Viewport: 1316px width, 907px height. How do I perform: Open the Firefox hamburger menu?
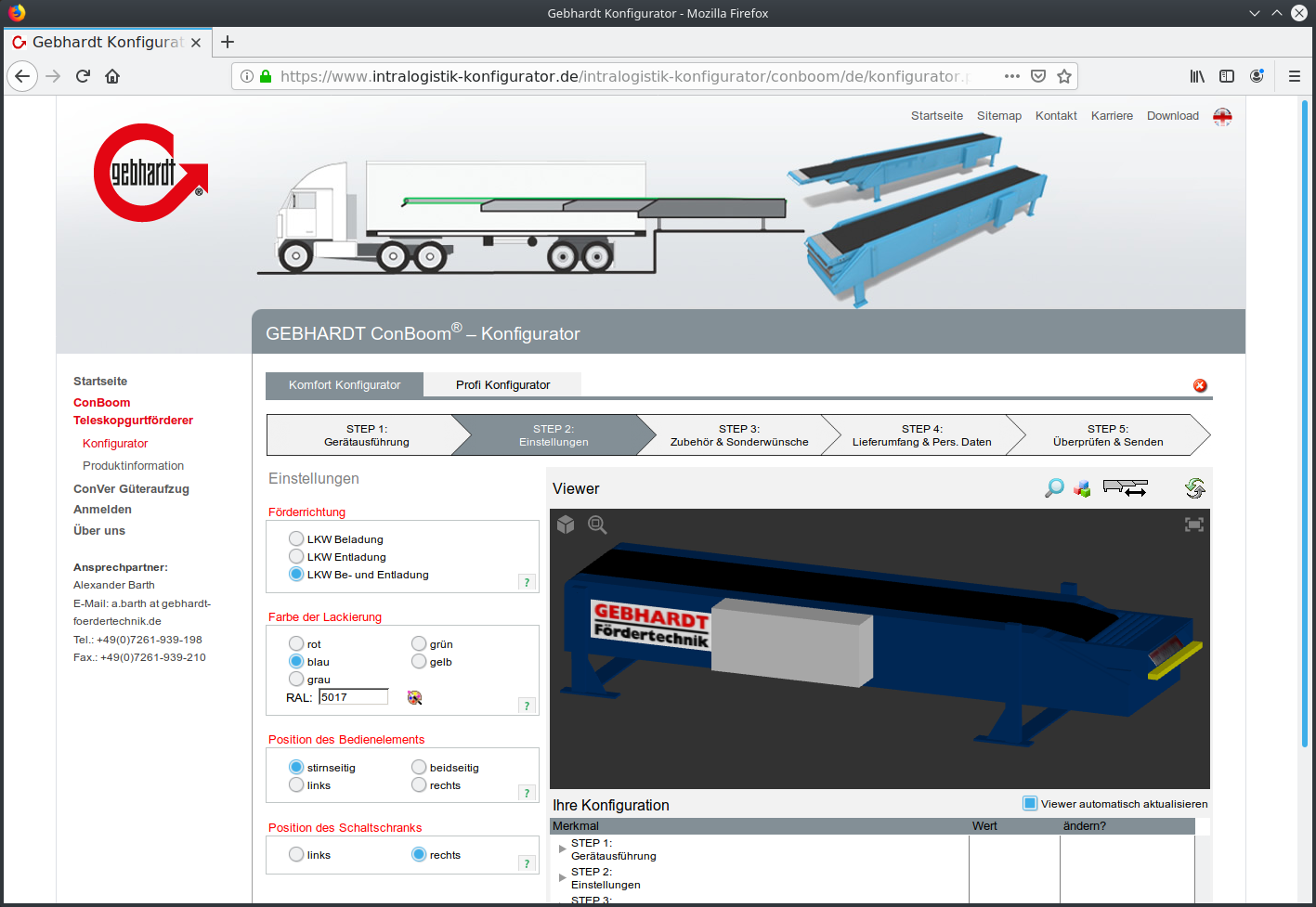[1294, 76]
